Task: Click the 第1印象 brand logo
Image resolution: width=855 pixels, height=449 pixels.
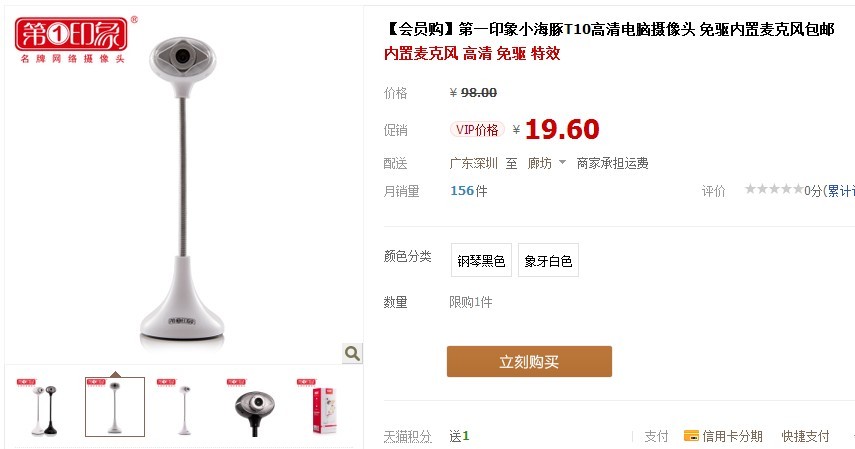Action: coord(71,40)
